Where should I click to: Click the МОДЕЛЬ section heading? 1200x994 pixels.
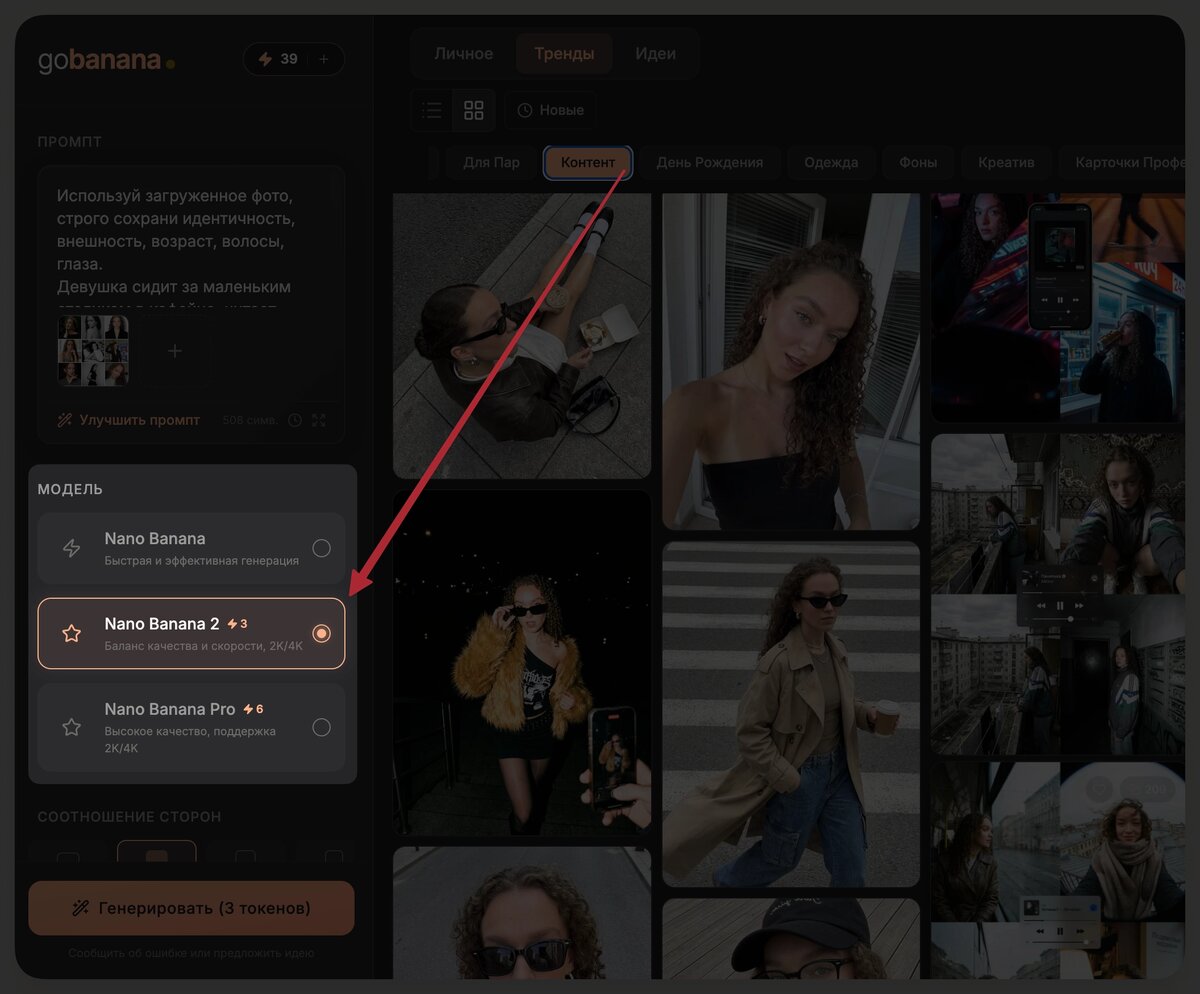(x=70, y=489)
